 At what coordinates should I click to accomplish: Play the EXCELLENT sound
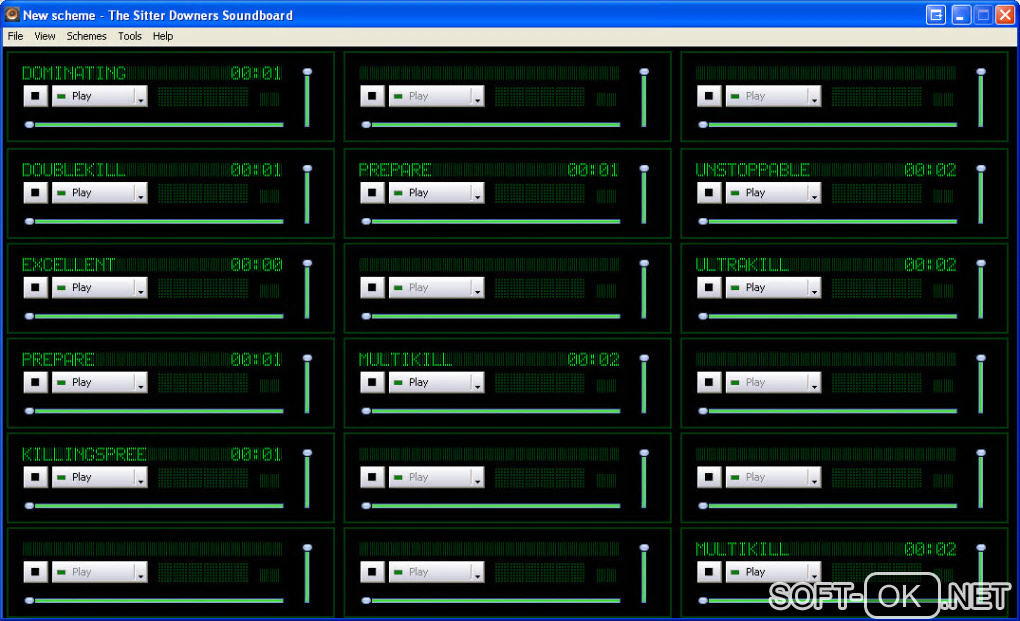[x=93, y=287]
